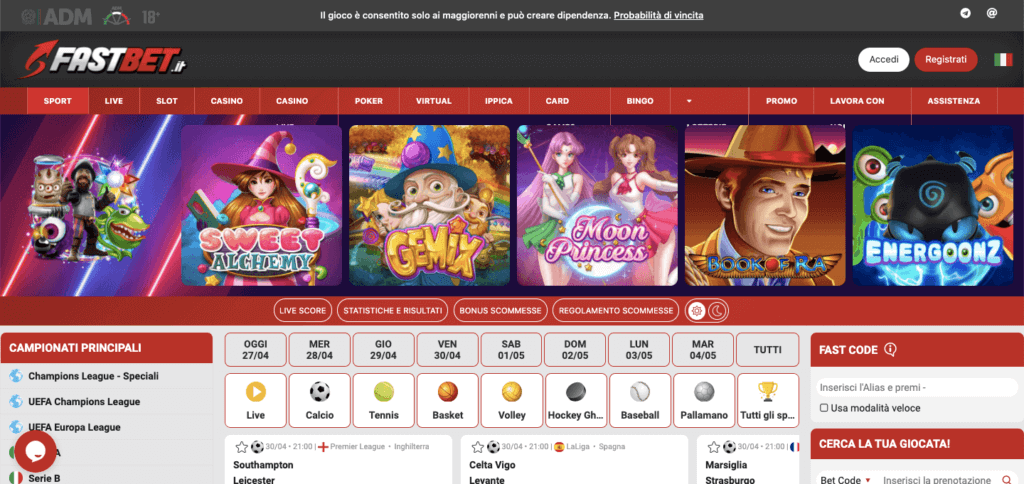Screen dimensions: 1024x484
Task: Select the Calcio soccer ball filter
Action: tap(319, 400)
